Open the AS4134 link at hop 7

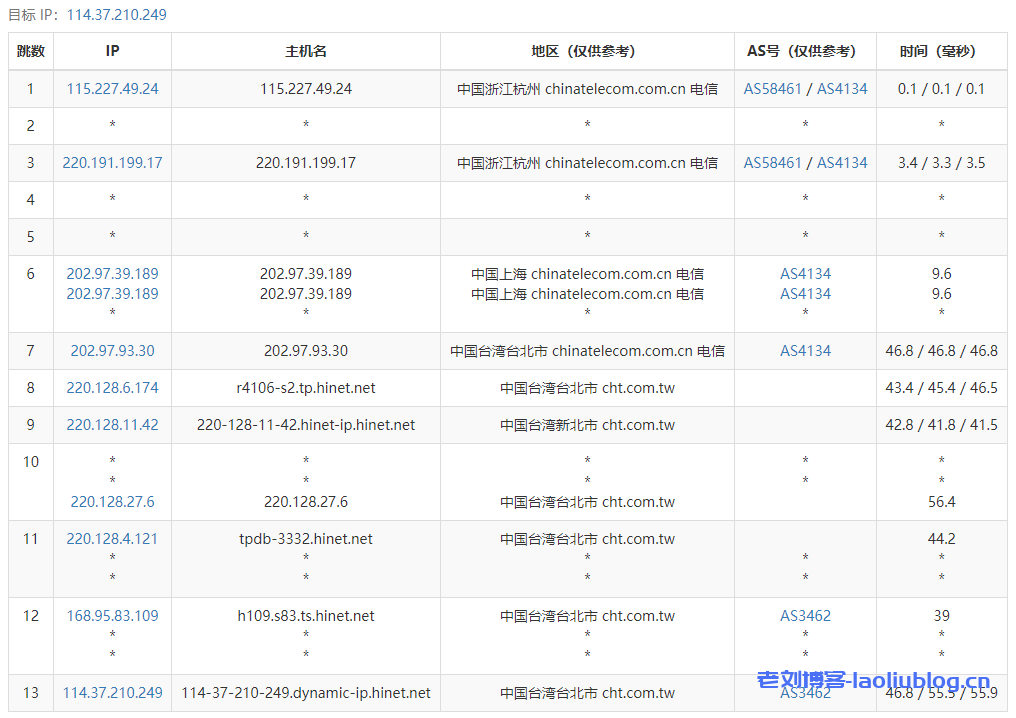pyautogui.click(x=805, y=351)
